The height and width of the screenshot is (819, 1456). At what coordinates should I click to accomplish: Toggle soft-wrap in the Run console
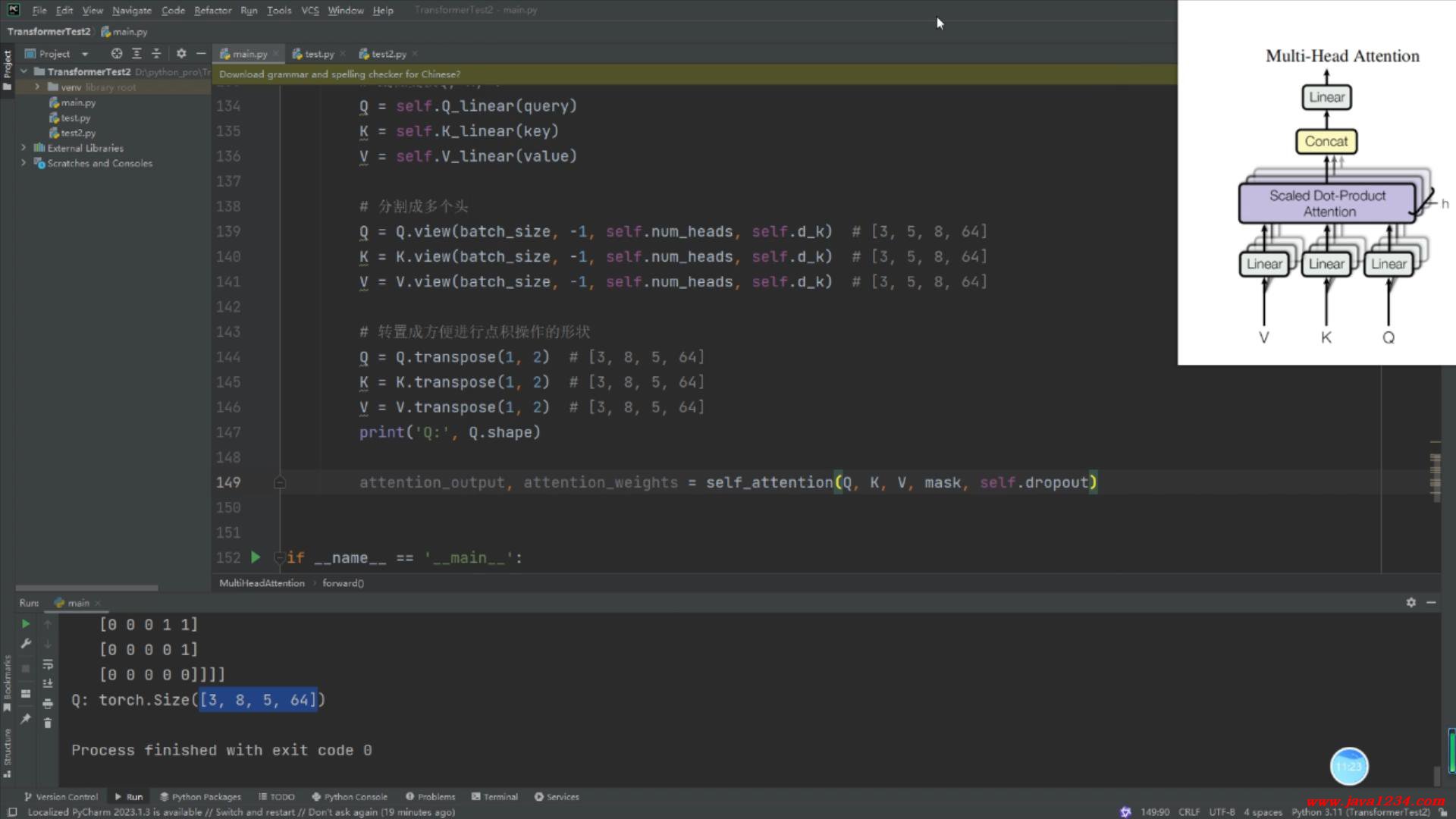coord(48,664)
